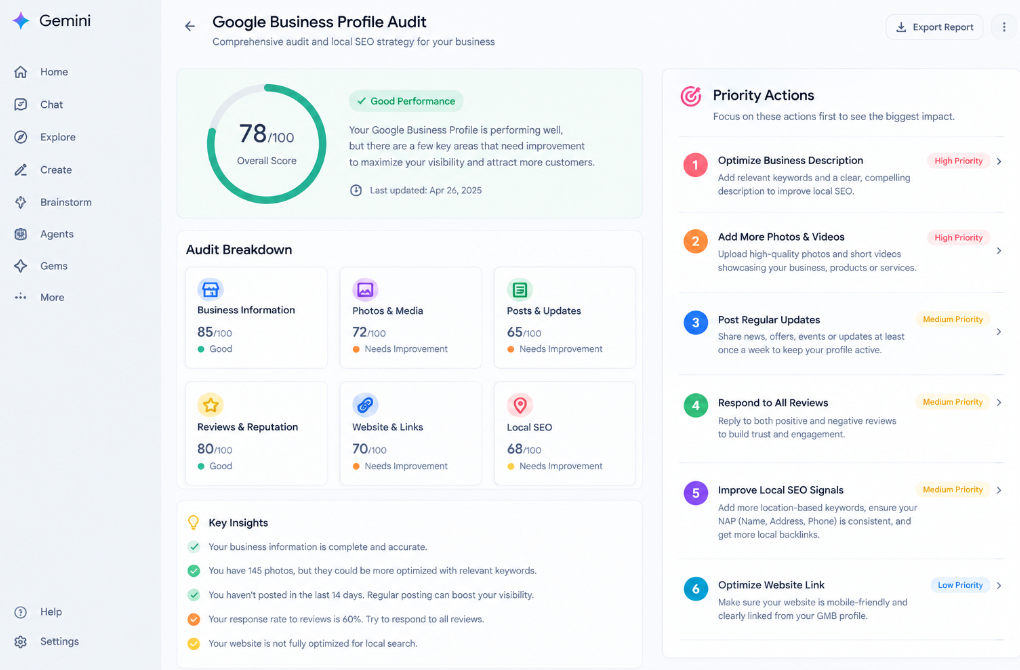Image resolution: width=1020 pixels, height=670 pixels.
Task: Click the Business Information storefront icon
Action: [210, 289]
